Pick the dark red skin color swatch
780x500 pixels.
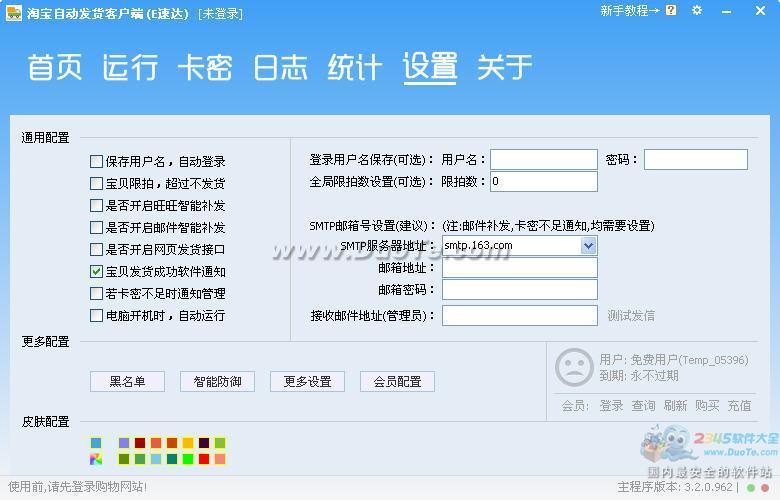click(140, 443)
